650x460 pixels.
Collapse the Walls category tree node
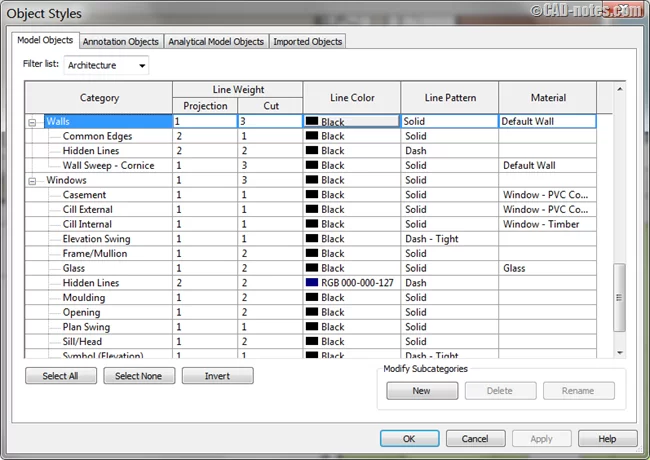click(x=34, y=121)
